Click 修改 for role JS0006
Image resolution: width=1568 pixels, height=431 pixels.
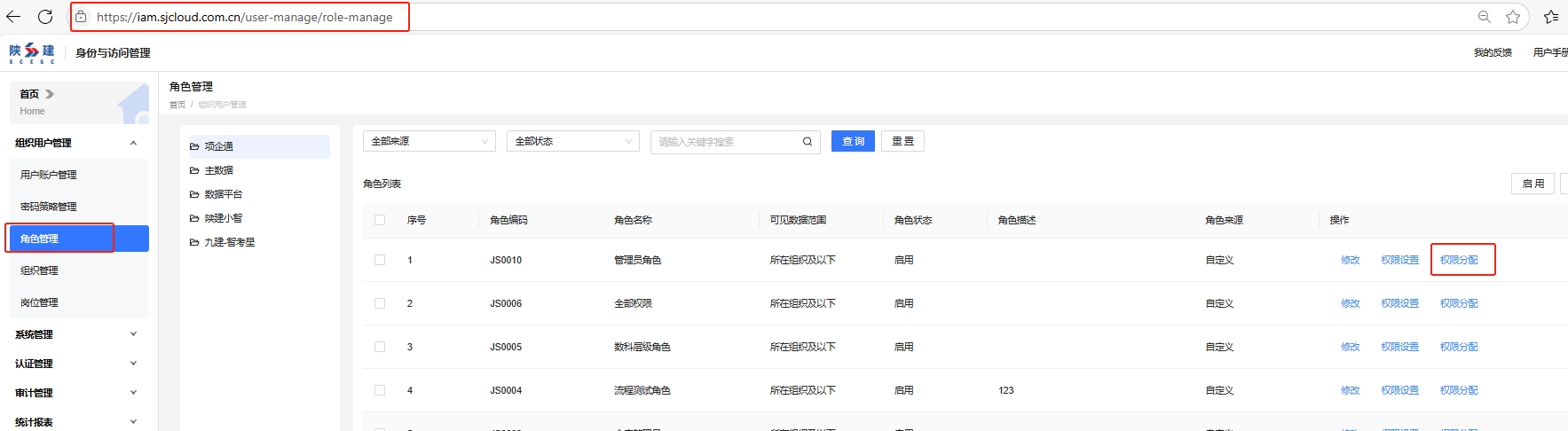coord(1350,303)
